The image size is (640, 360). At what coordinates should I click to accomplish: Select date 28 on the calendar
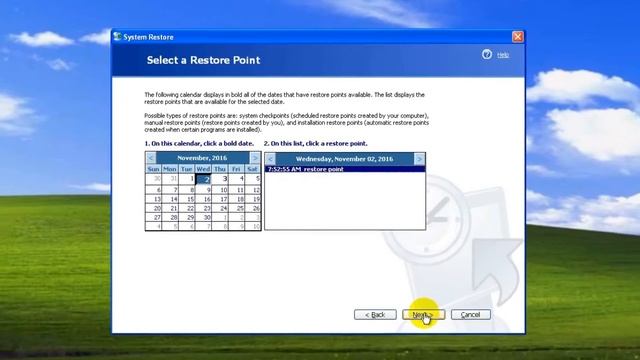(170, 218)
